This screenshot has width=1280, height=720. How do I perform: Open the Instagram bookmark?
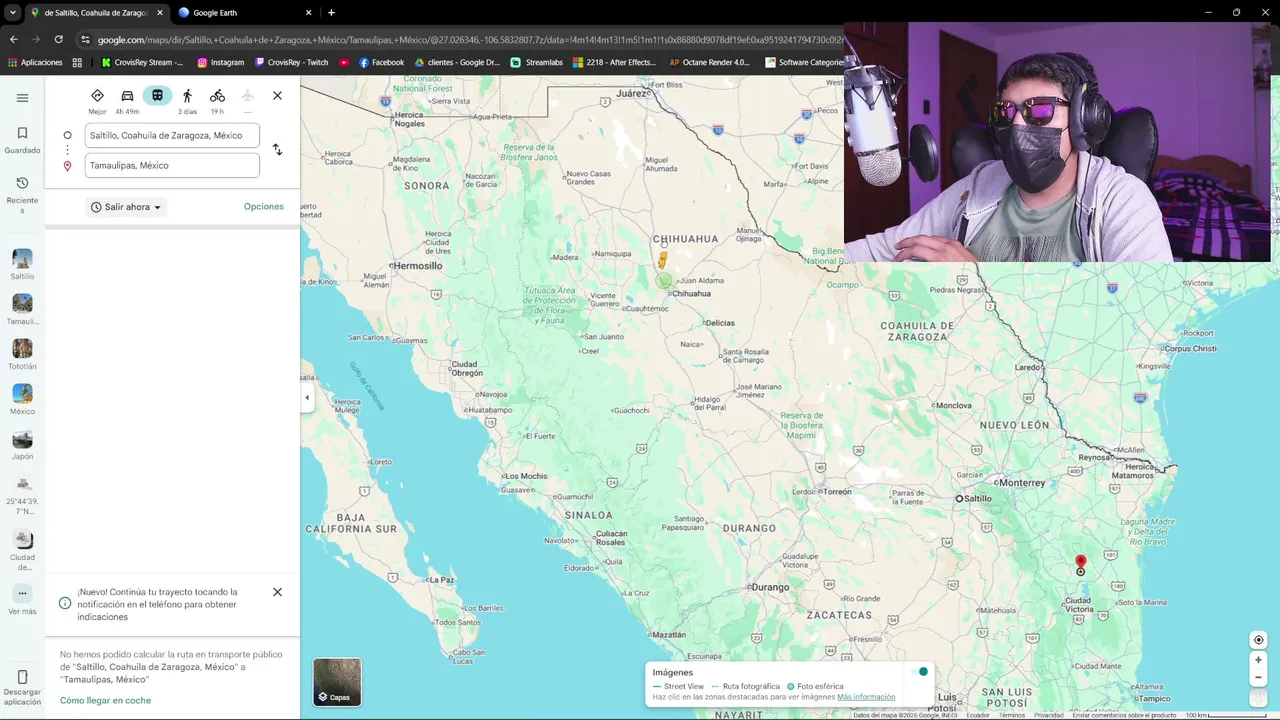pos(221,62)
